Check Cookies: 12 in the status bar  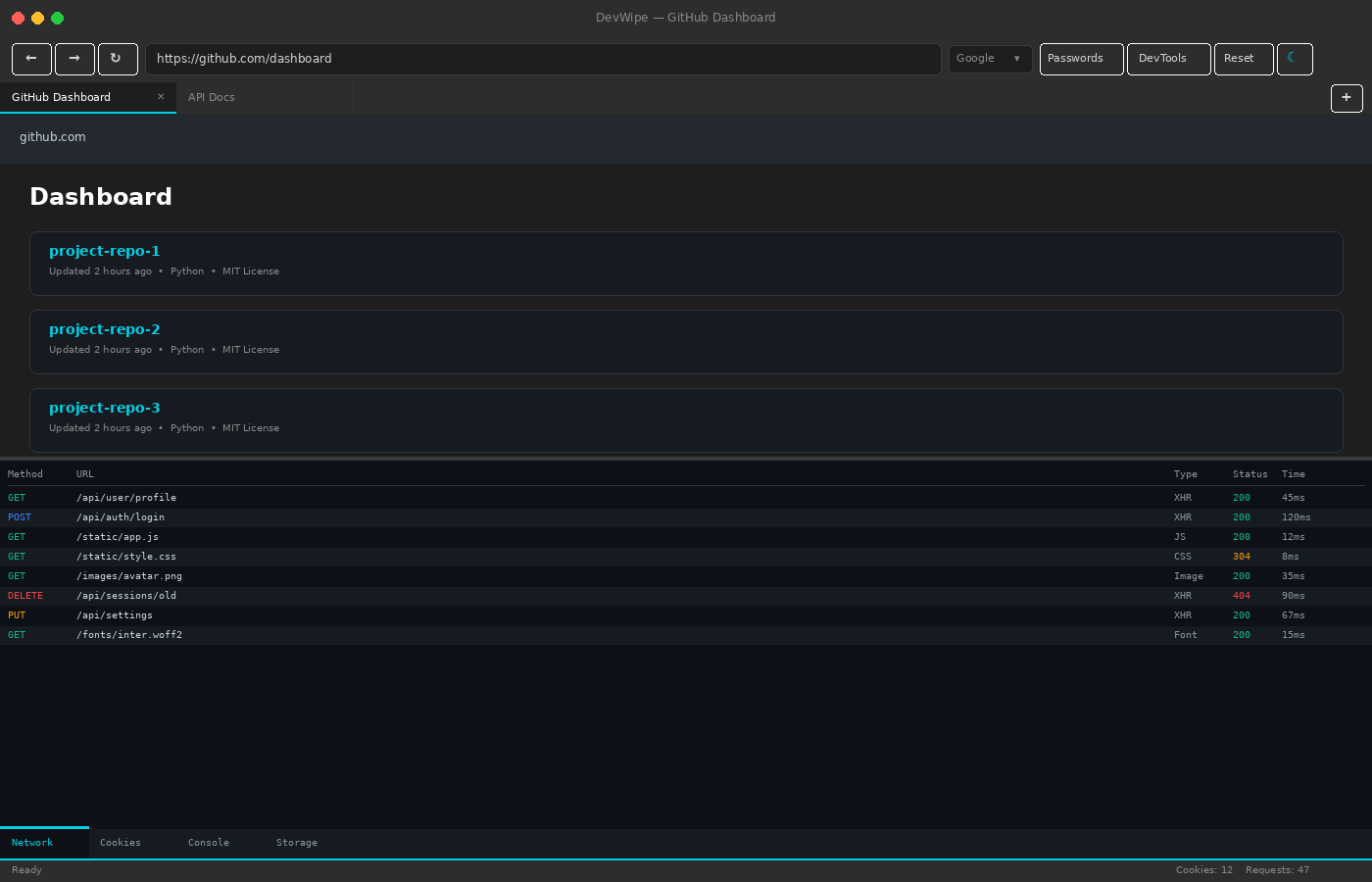coord(1203,869)
